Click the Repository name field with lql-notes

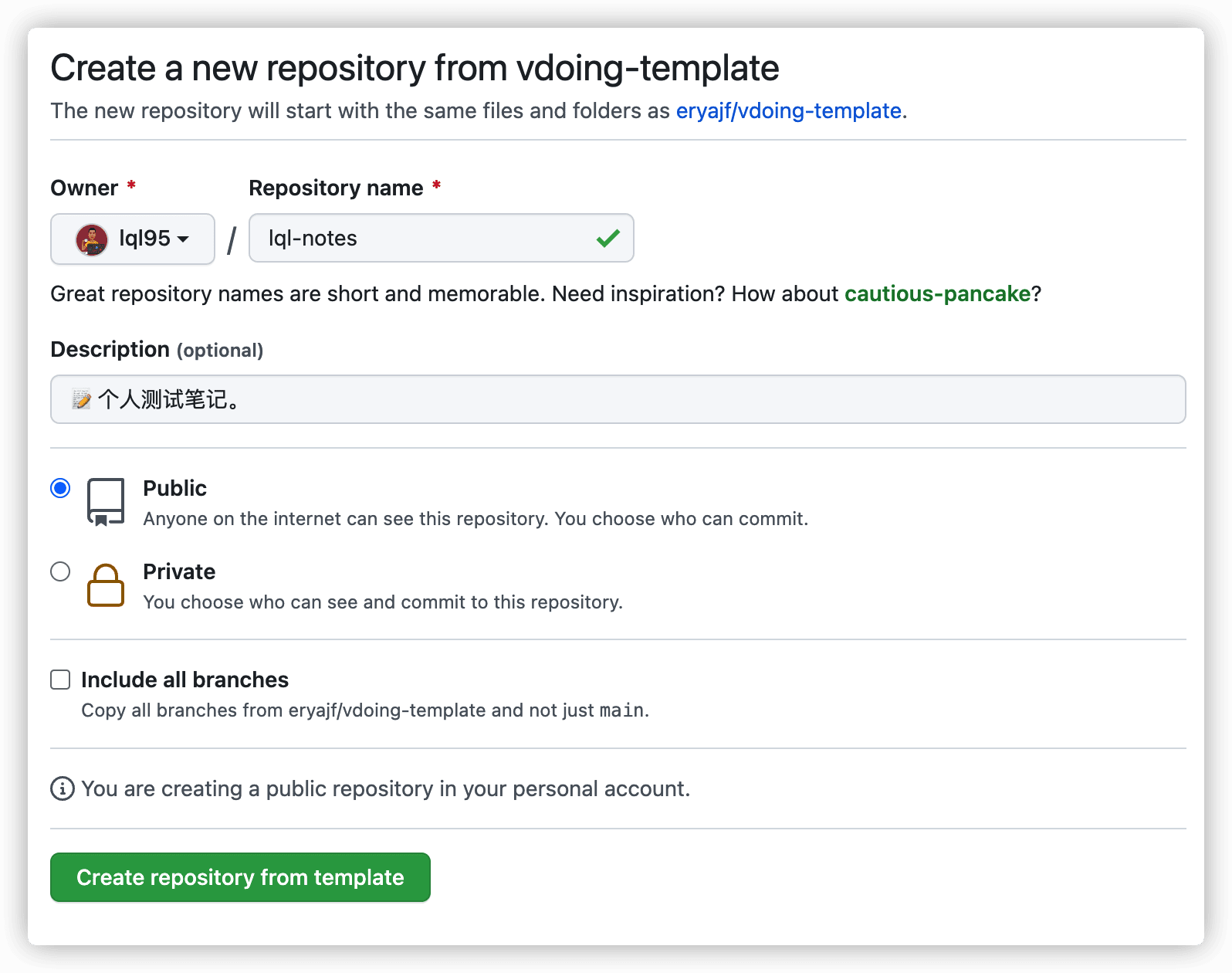tap(442, 238)
